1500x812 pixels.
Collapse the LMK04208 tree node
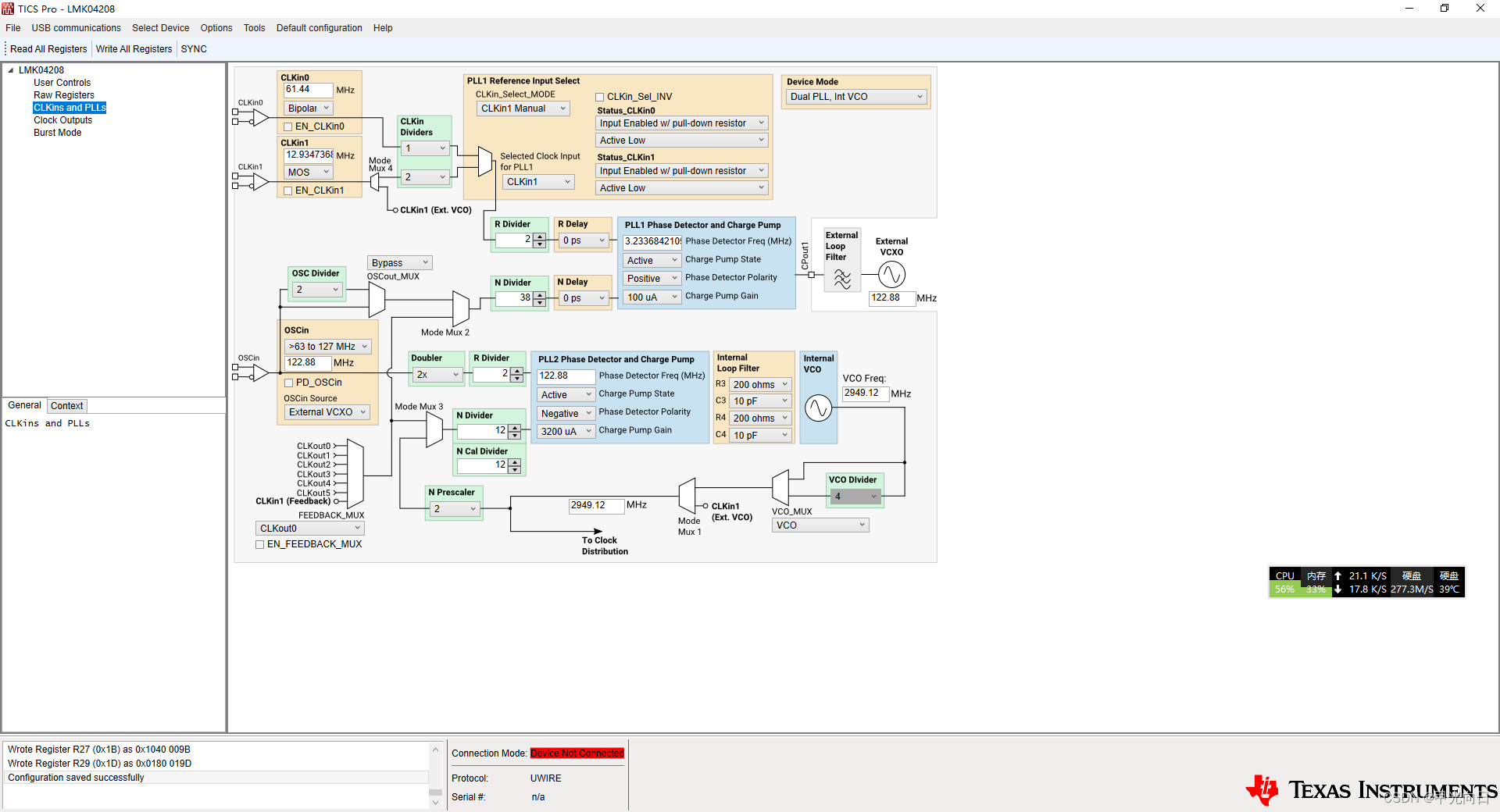click(10, 69)
